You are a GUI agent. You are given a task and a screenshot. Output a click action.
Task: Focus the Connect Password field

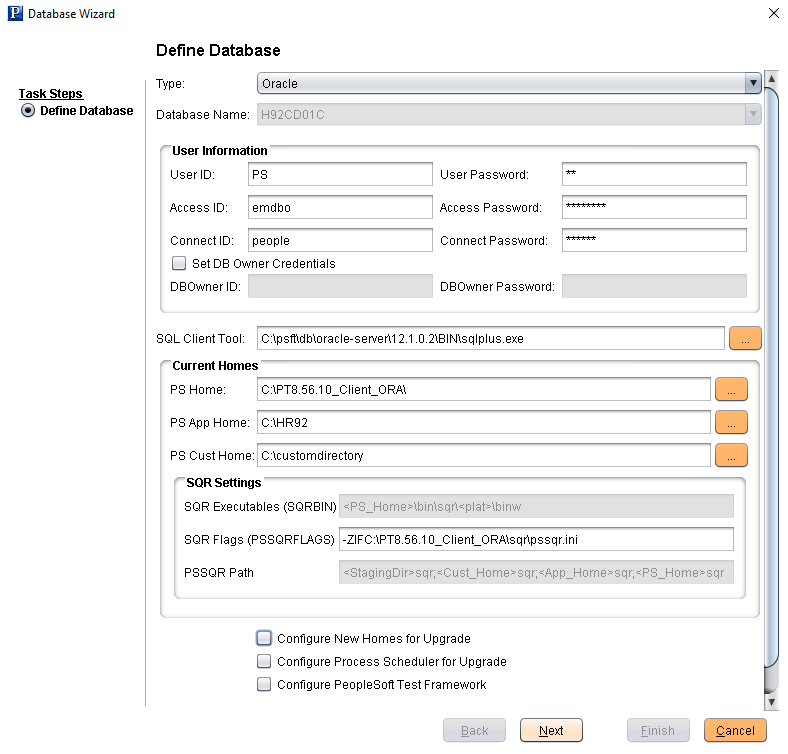point(654,240)
